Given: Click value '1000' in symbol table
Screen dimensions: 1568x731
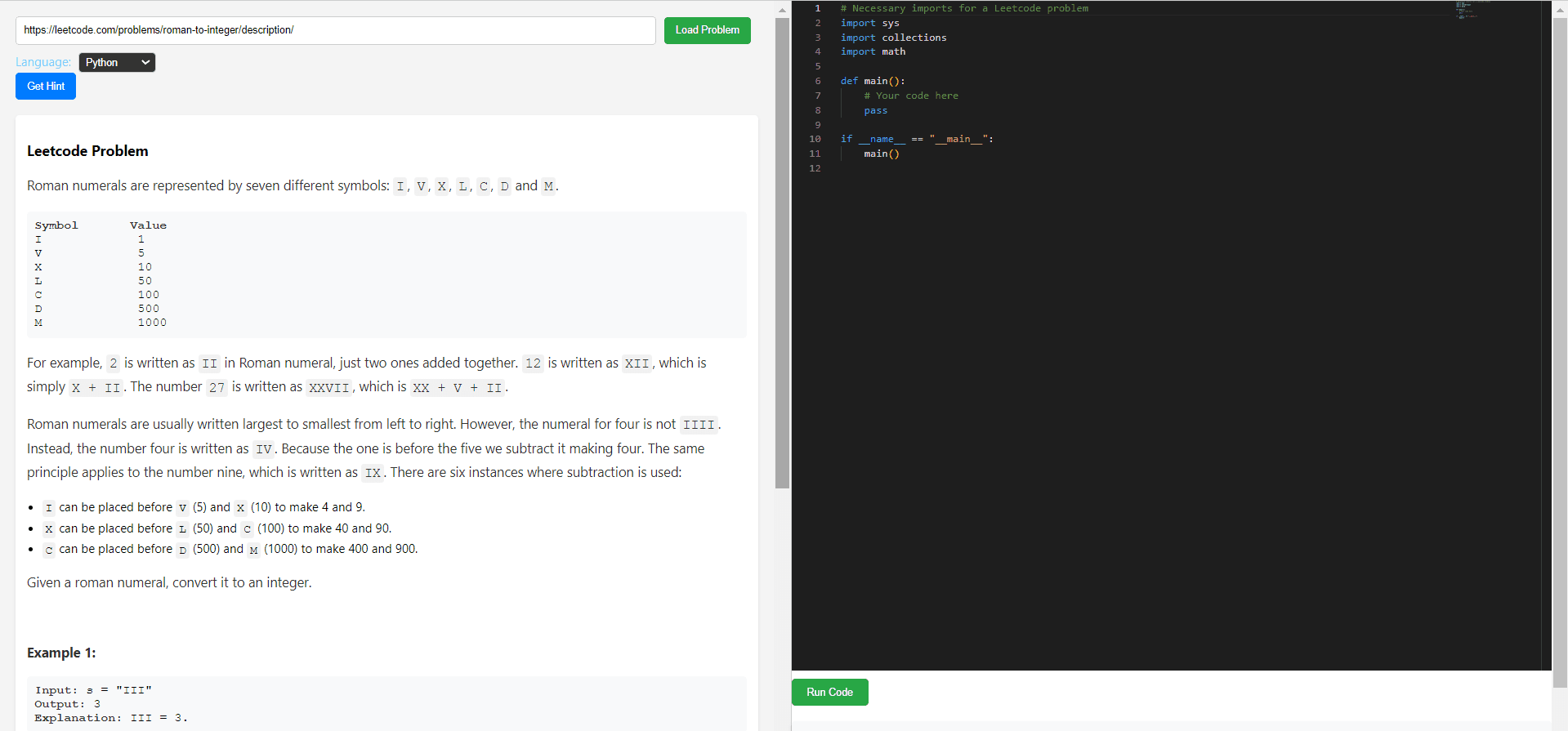Looking at the screenshot, I should pyautogui.click(x=152, y=323).
